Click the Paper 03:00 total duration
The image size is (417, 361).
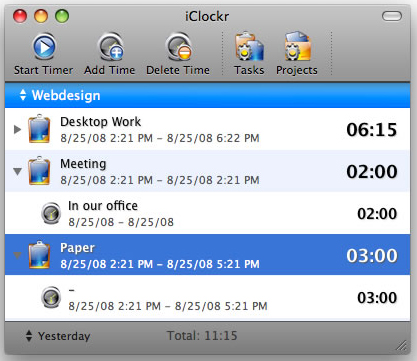tap(371, 256)
